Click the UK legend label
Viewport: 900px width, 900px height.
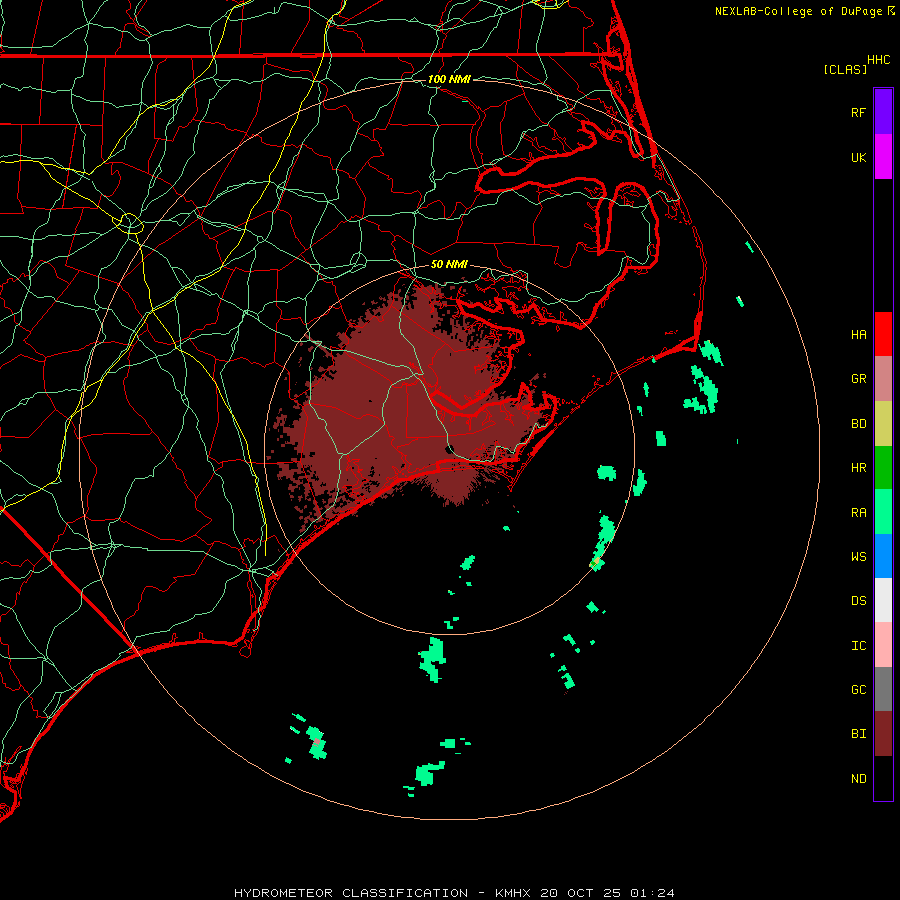[858, 157]
